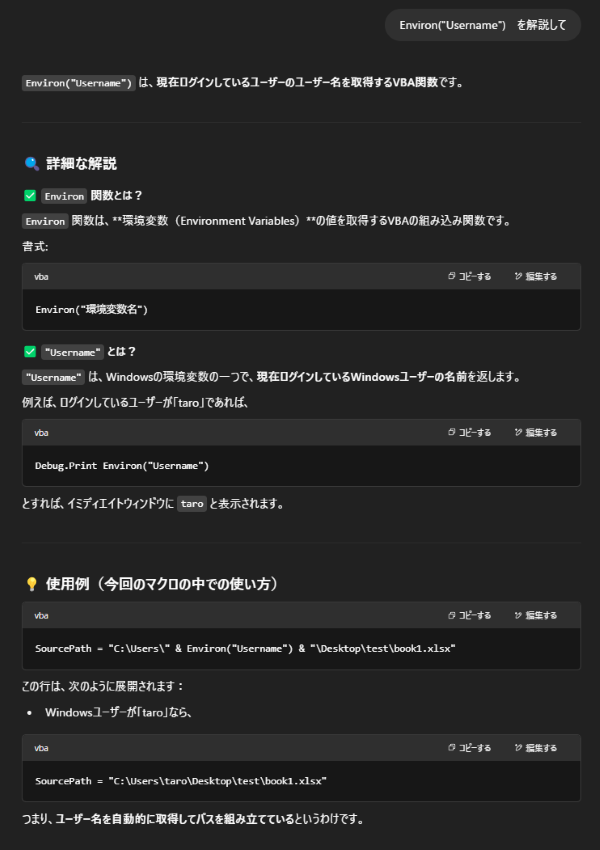Viewport: 600px width, 850px height.
Task: Click green checkmark beside Environ 関数とは？
Action: coord(30,196)
